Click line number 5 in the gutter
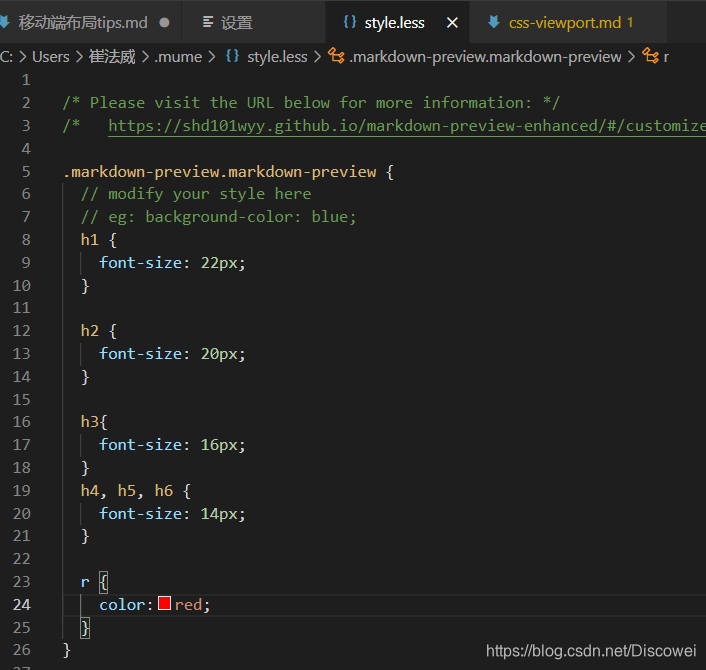Image resolution: width=706 pixels, height=670 pixels. 26,172
